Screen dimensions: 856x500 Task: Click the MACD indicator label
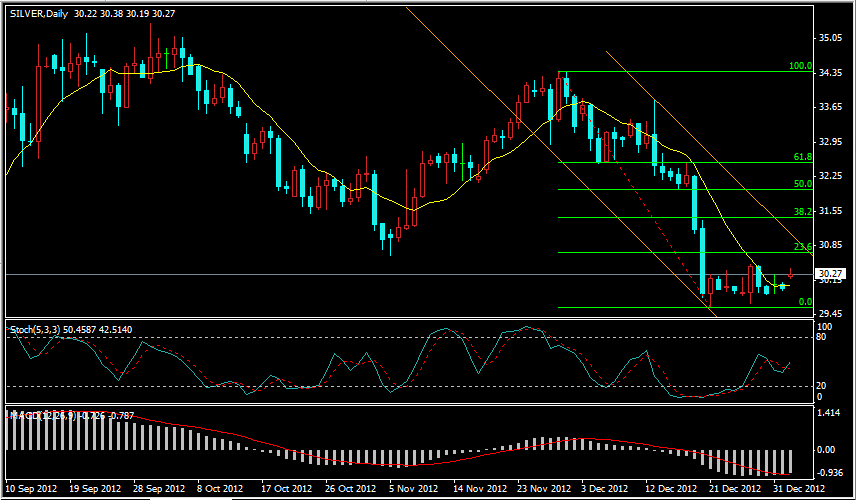[28, 413]
